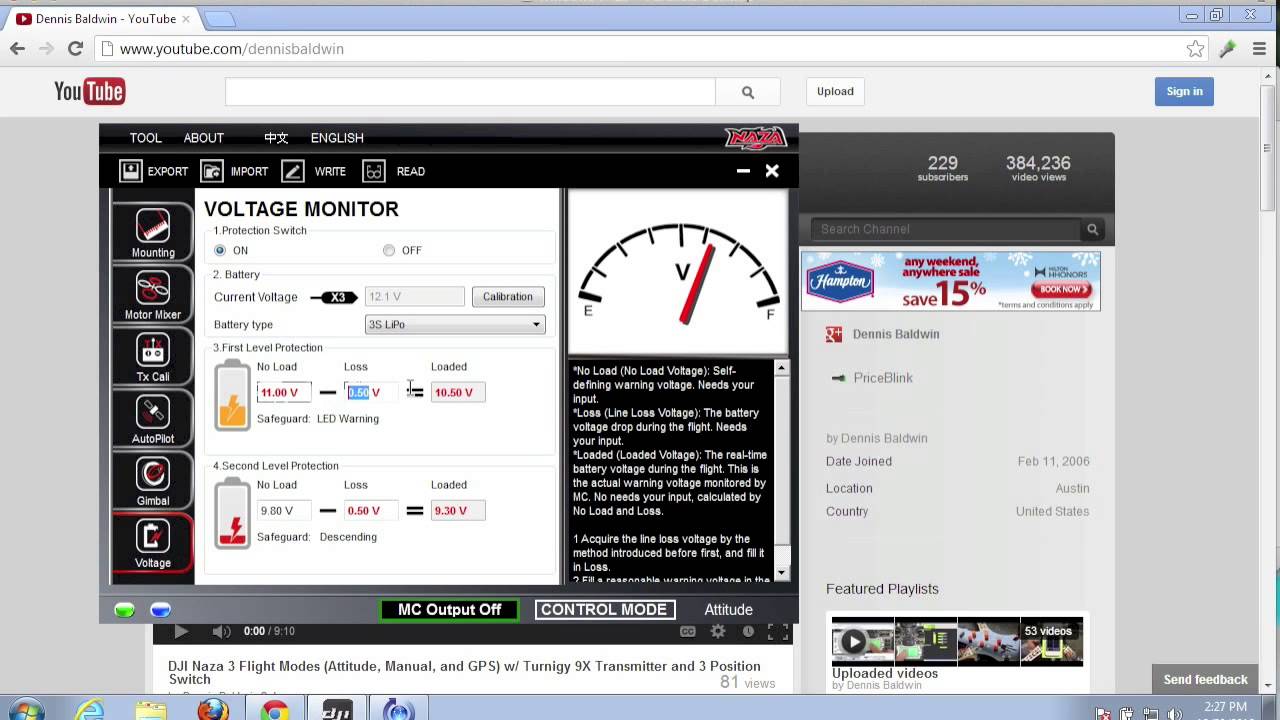Click the YouTube main search box
1280x720 pixels.
click(470, 91)
